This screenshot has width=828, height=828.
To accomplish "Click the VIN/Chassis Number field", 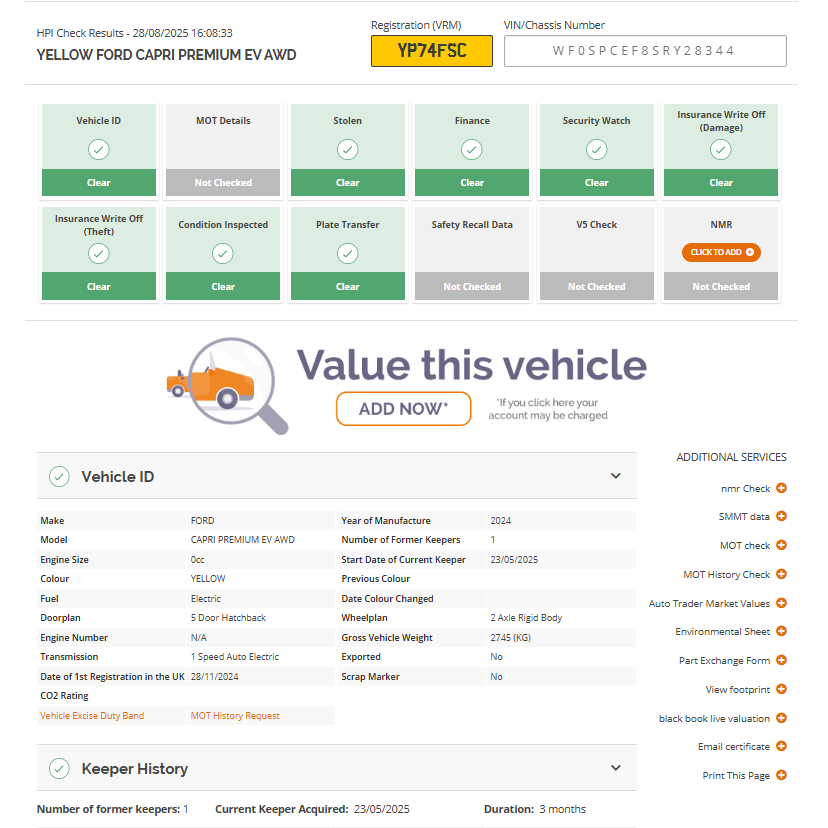I will tap(645, 51).
